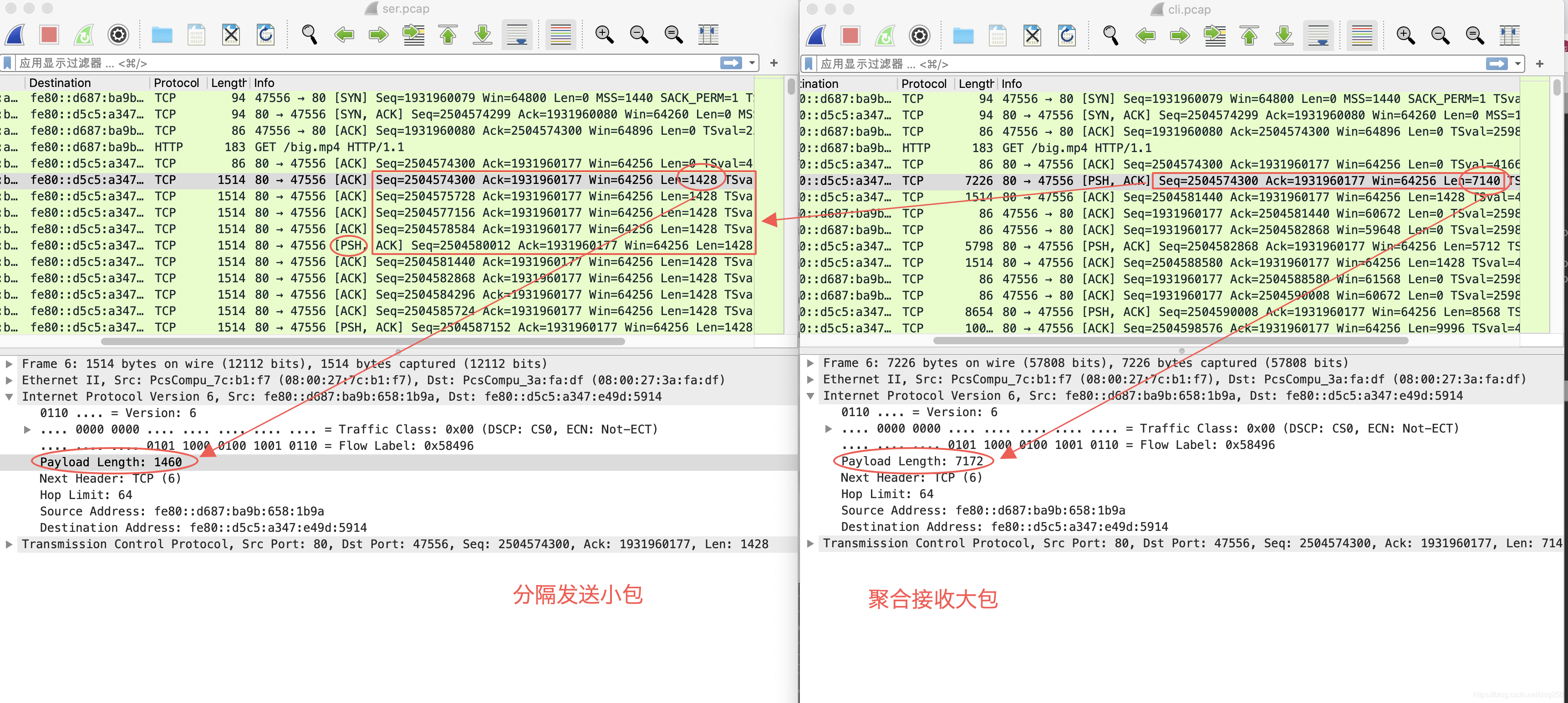The height and width of the screenshot is (703, 1568).
Task: Focus display filter field in cli.pcap
Action: click(x=1151, y=63)
